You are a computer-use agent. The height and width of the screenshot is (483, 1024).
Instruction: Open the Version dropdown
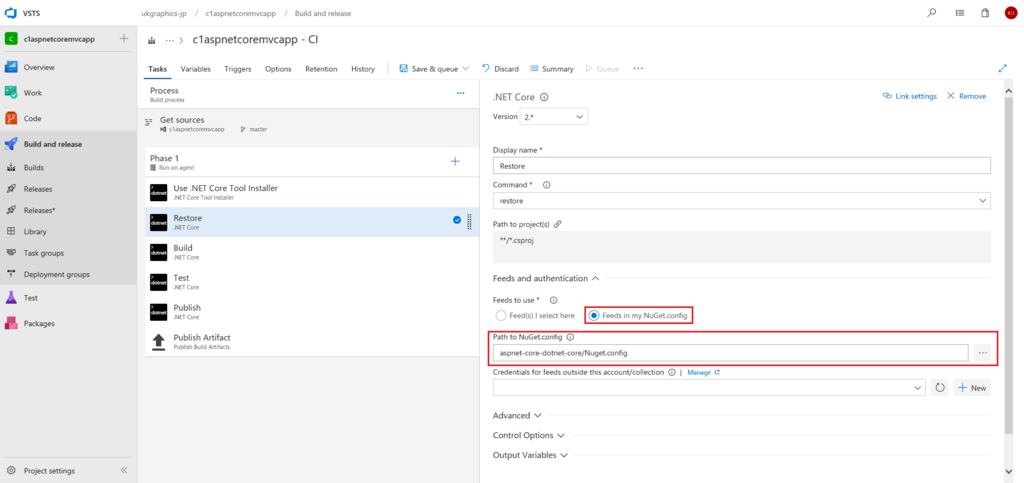click(553, 117)
